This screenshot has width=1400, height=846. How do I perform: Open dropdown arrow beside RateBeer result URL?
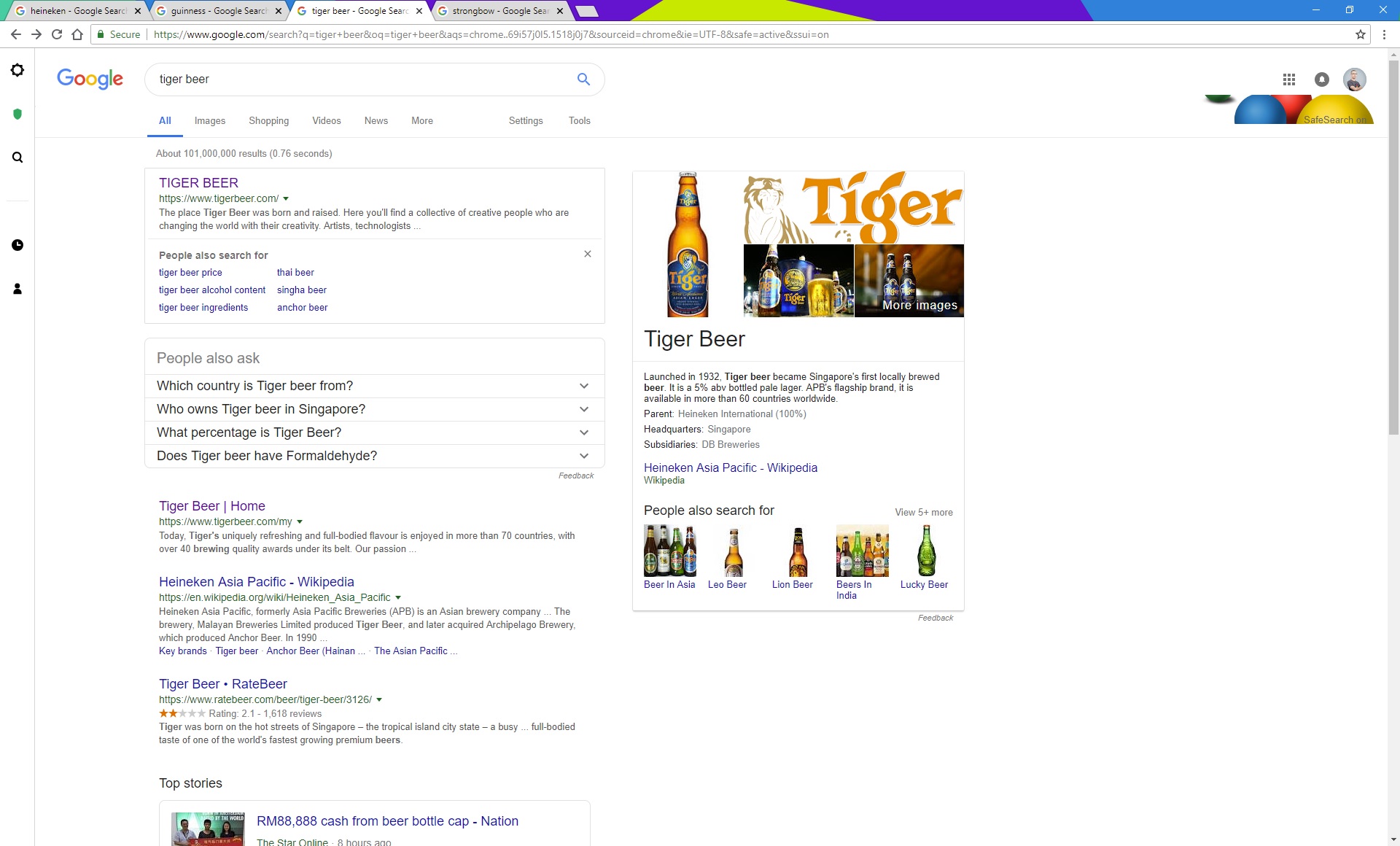coord(379,699)
